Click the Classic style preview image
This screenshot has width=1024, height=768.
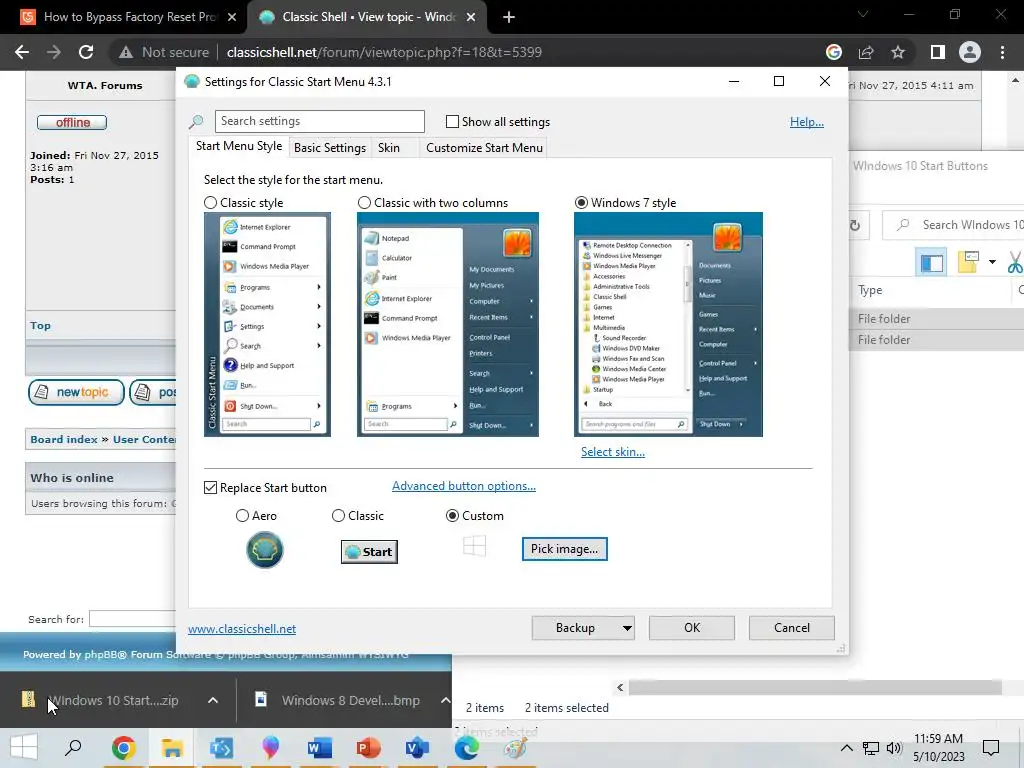coord(267,325)
